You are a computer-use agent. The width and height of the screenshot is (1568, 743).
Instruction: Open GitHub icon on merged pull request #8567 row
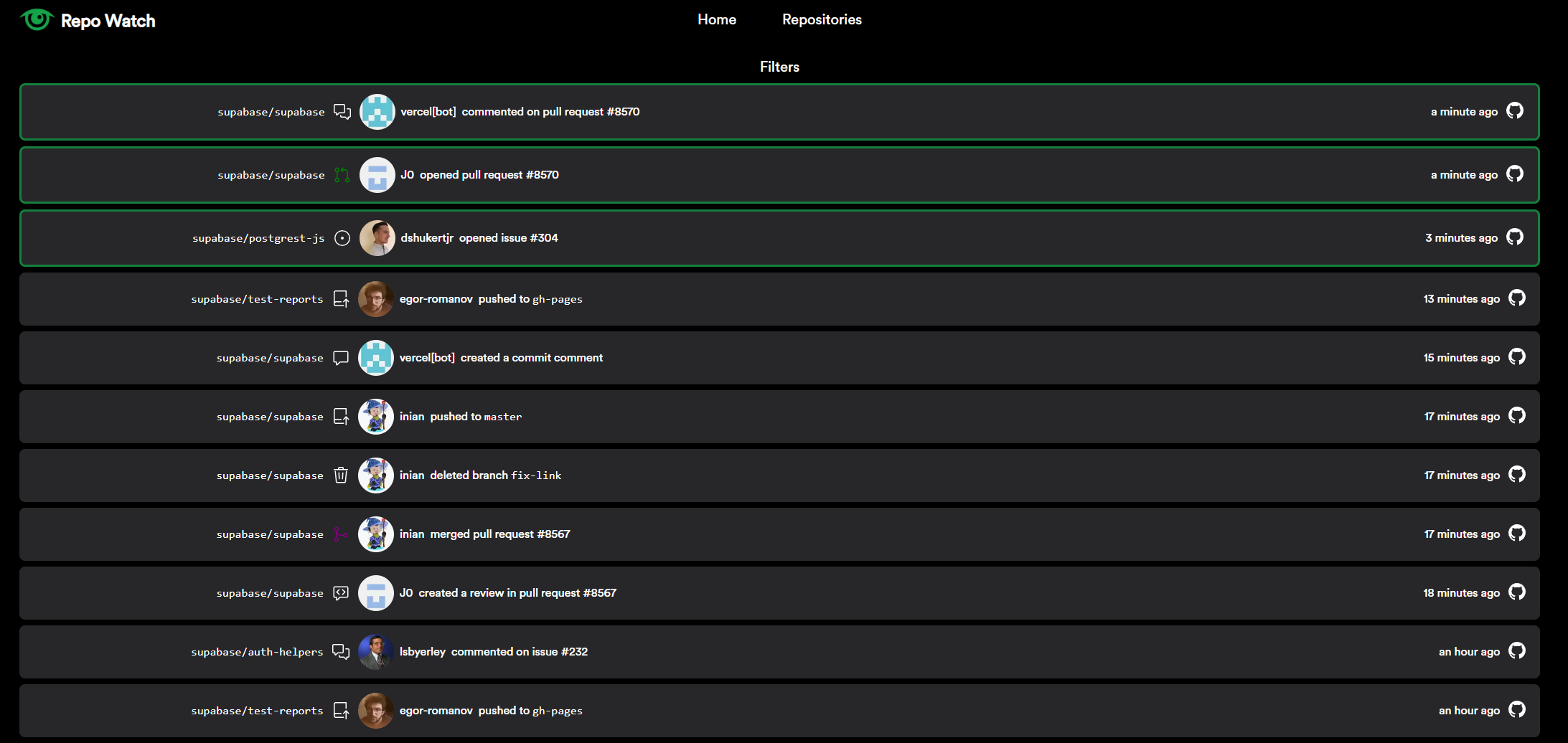pos(1517,534)
